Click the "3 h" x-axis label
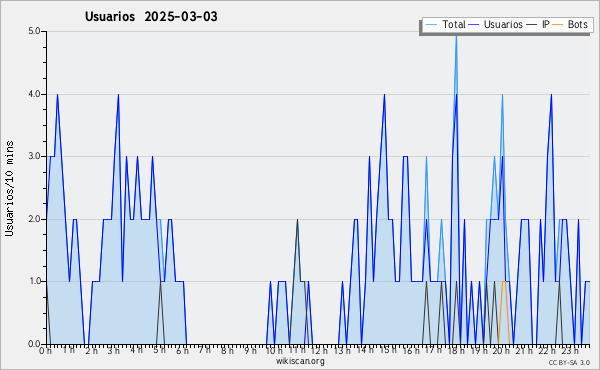 (x=114, y=351)
